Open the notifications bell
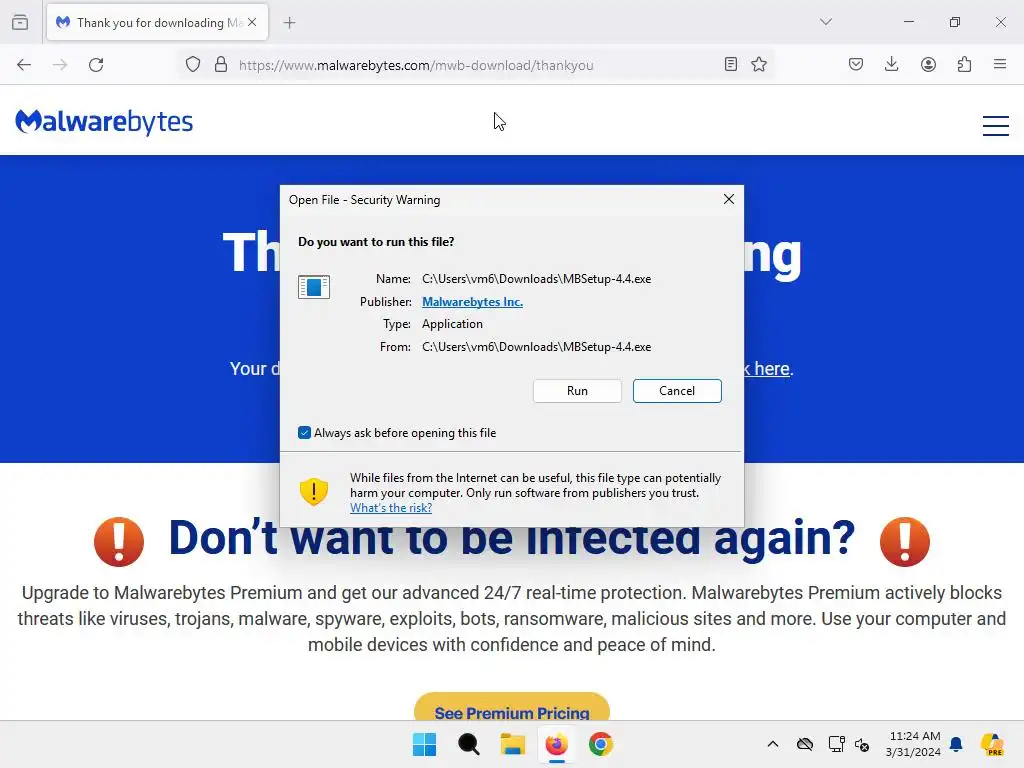 (x=956, y=744)
